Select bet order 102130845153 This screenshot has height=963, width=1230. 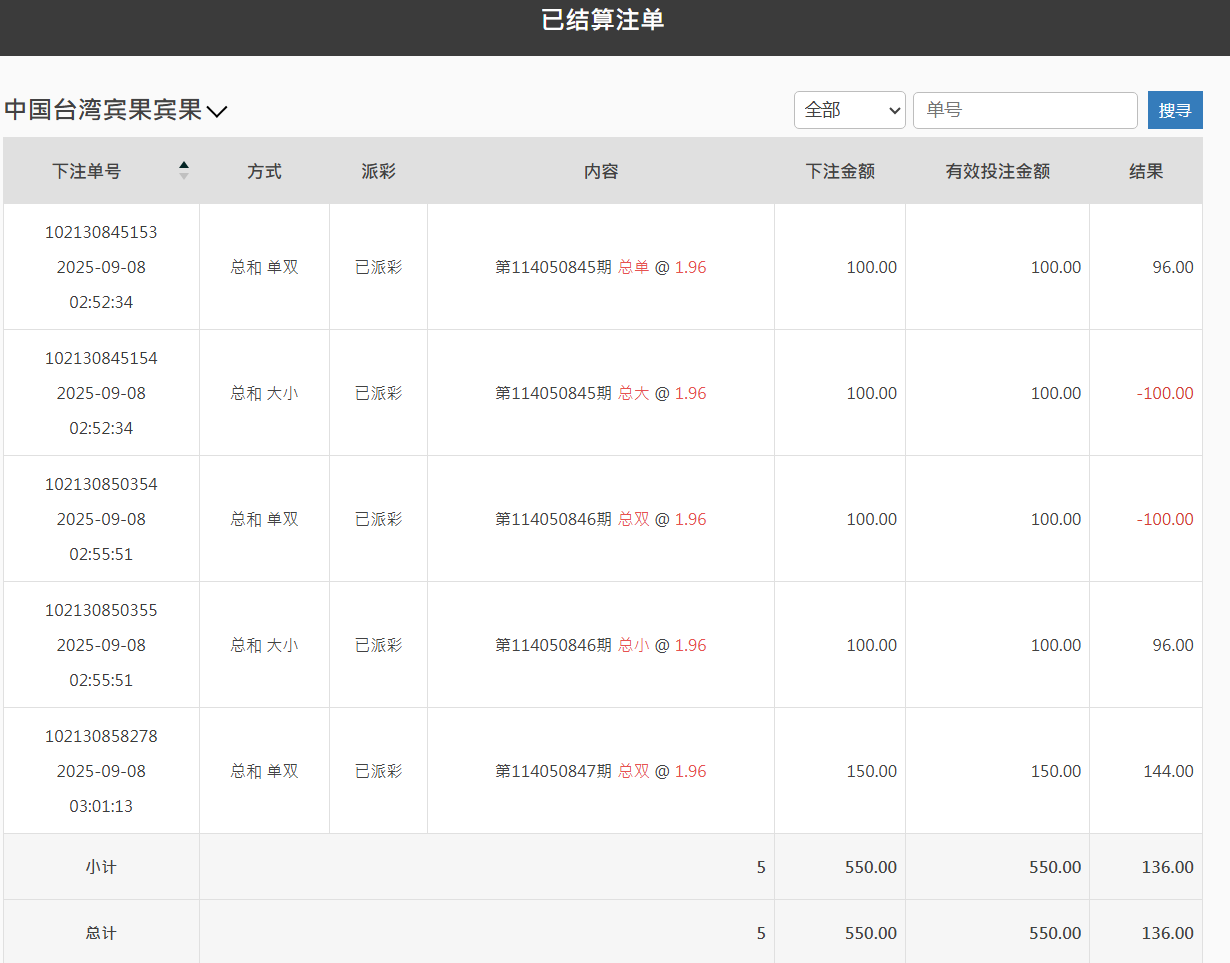click(100, 231)
